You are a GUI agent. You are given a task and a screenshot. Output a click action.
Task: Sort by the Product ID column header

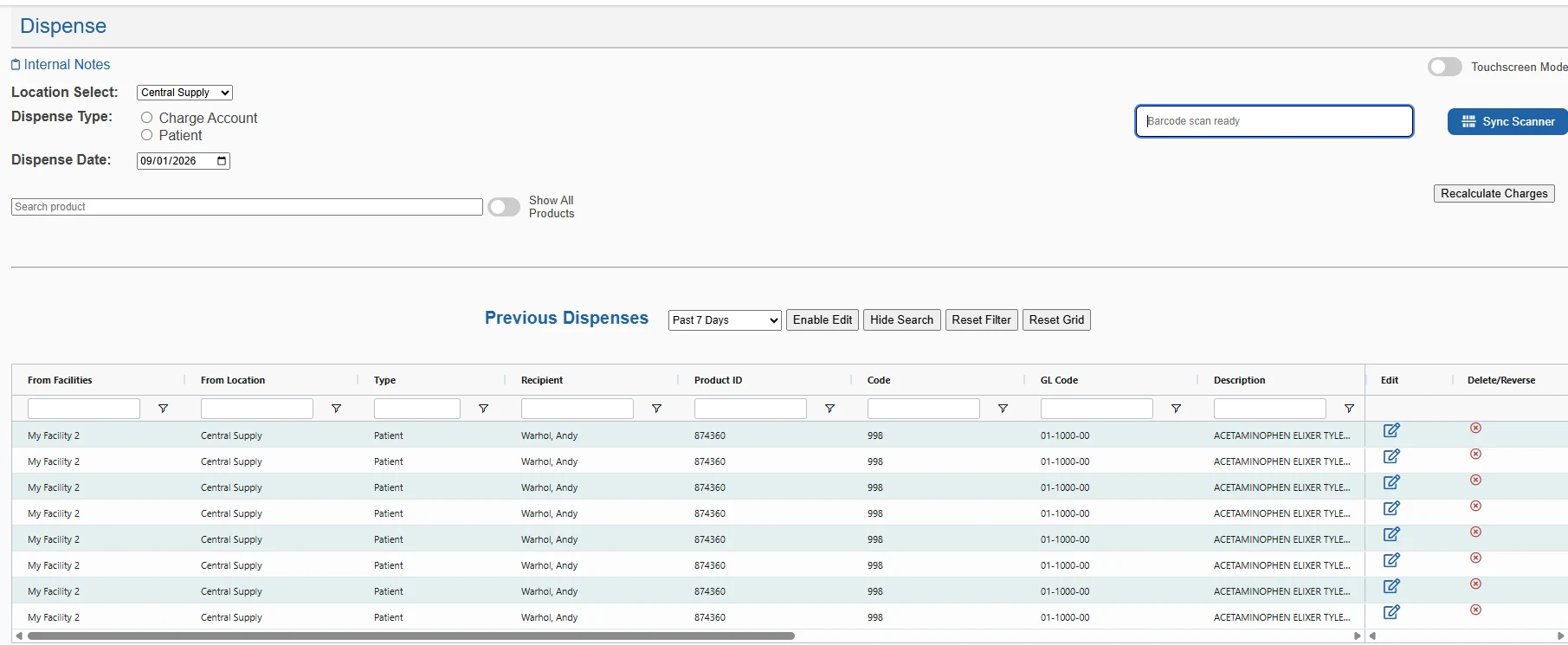[719, 380]
